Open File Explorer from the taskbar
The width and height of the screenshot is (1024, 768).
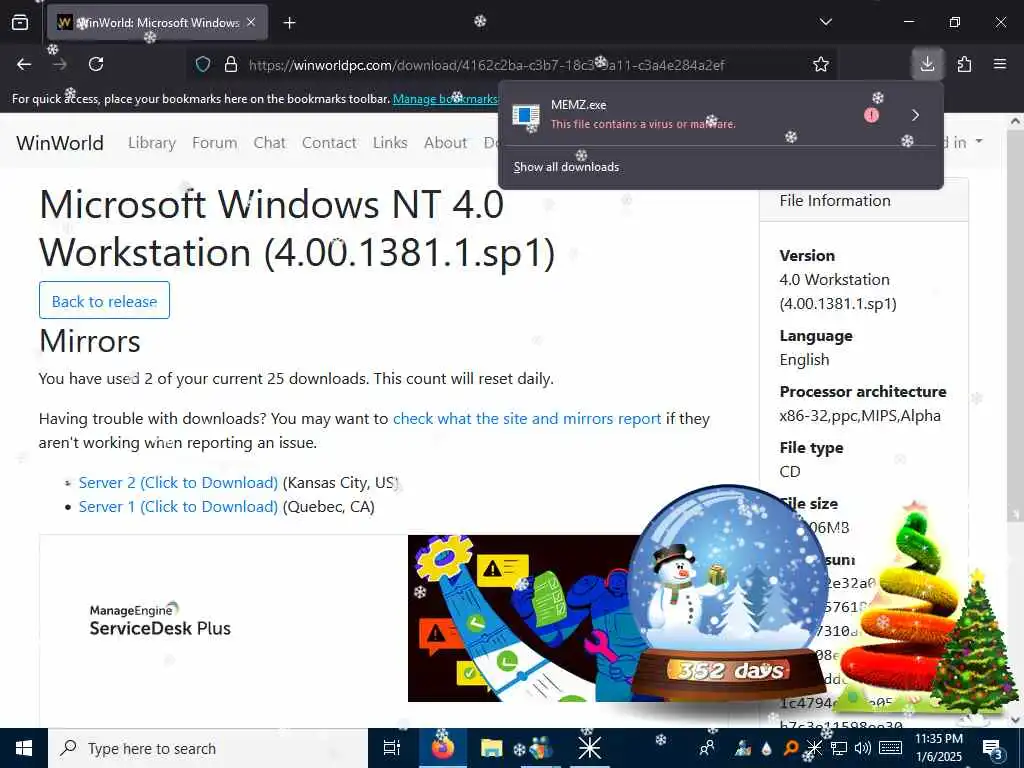coord(491,748)
